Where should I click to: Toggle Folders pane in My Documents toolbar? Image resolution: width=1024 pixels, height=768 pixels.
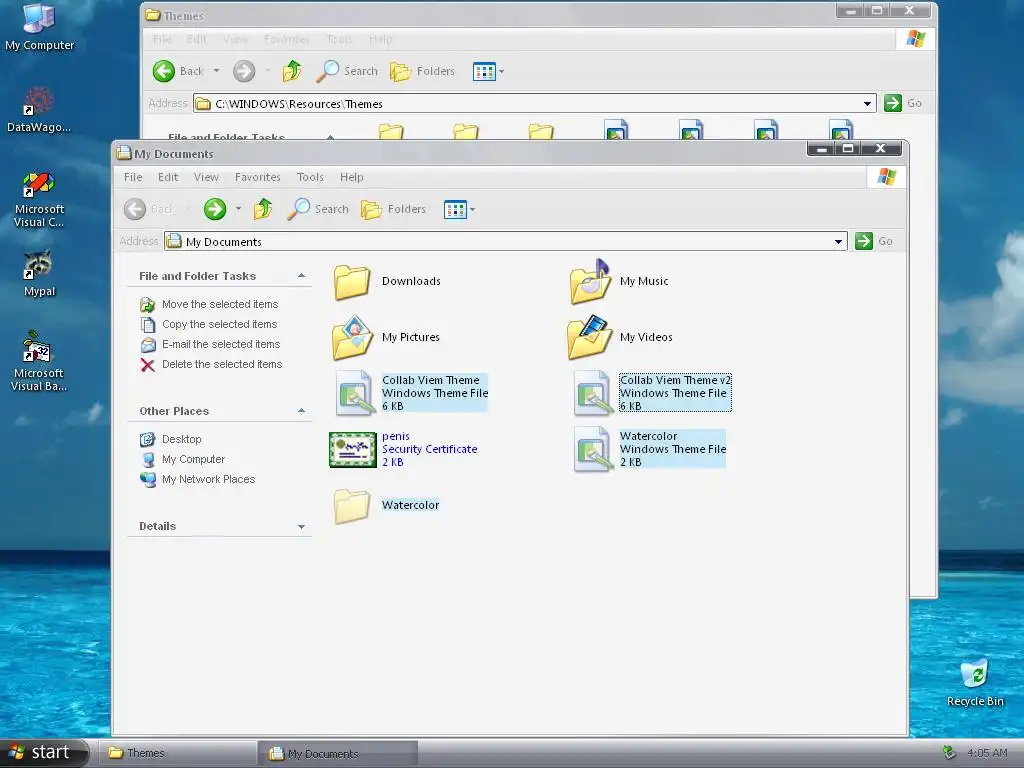click(393, 209)
